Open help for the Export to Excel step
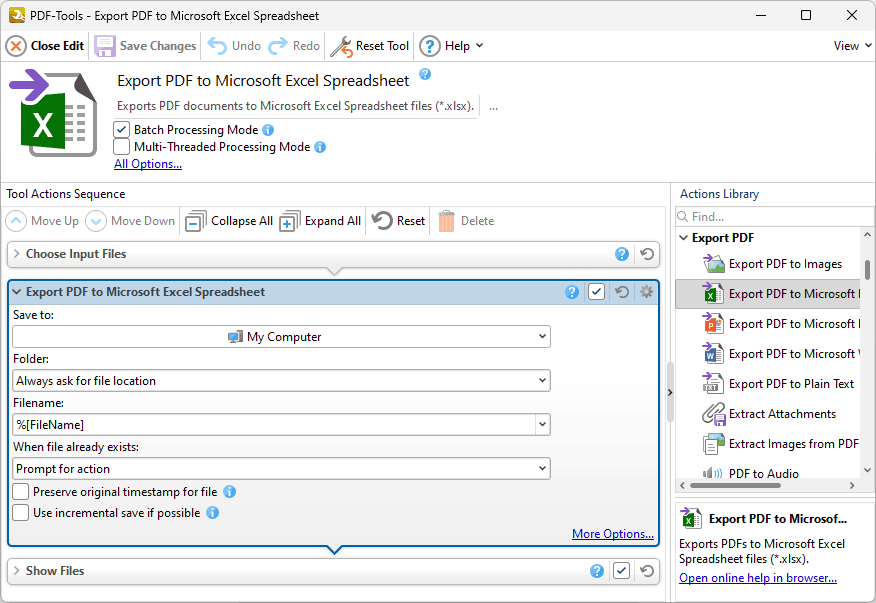Viewport: 876px width, 603px height. pyautogui.click(x=572, y=292)
